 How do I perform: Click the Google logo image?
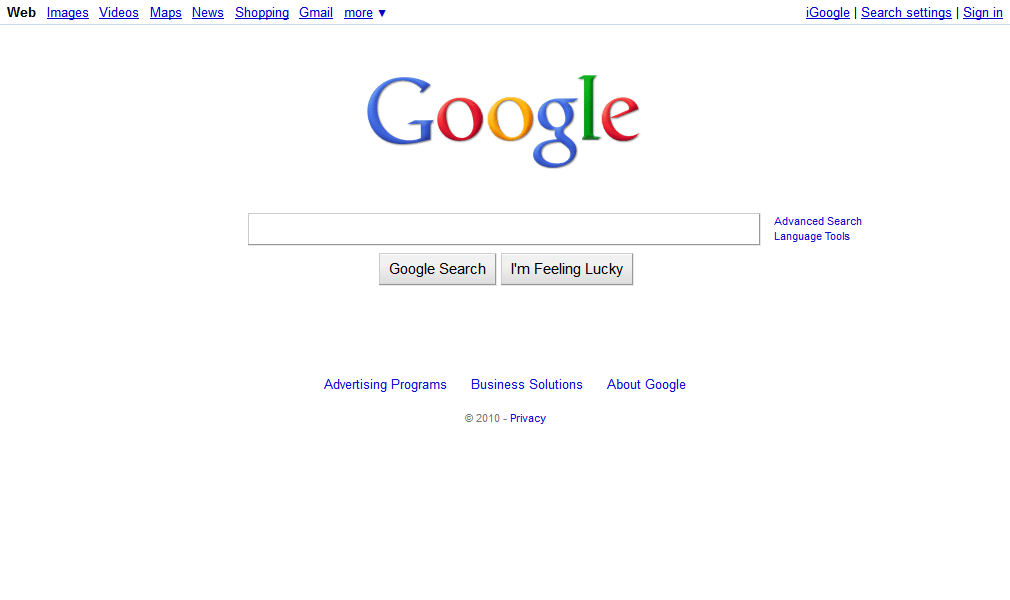pos(503,121)
